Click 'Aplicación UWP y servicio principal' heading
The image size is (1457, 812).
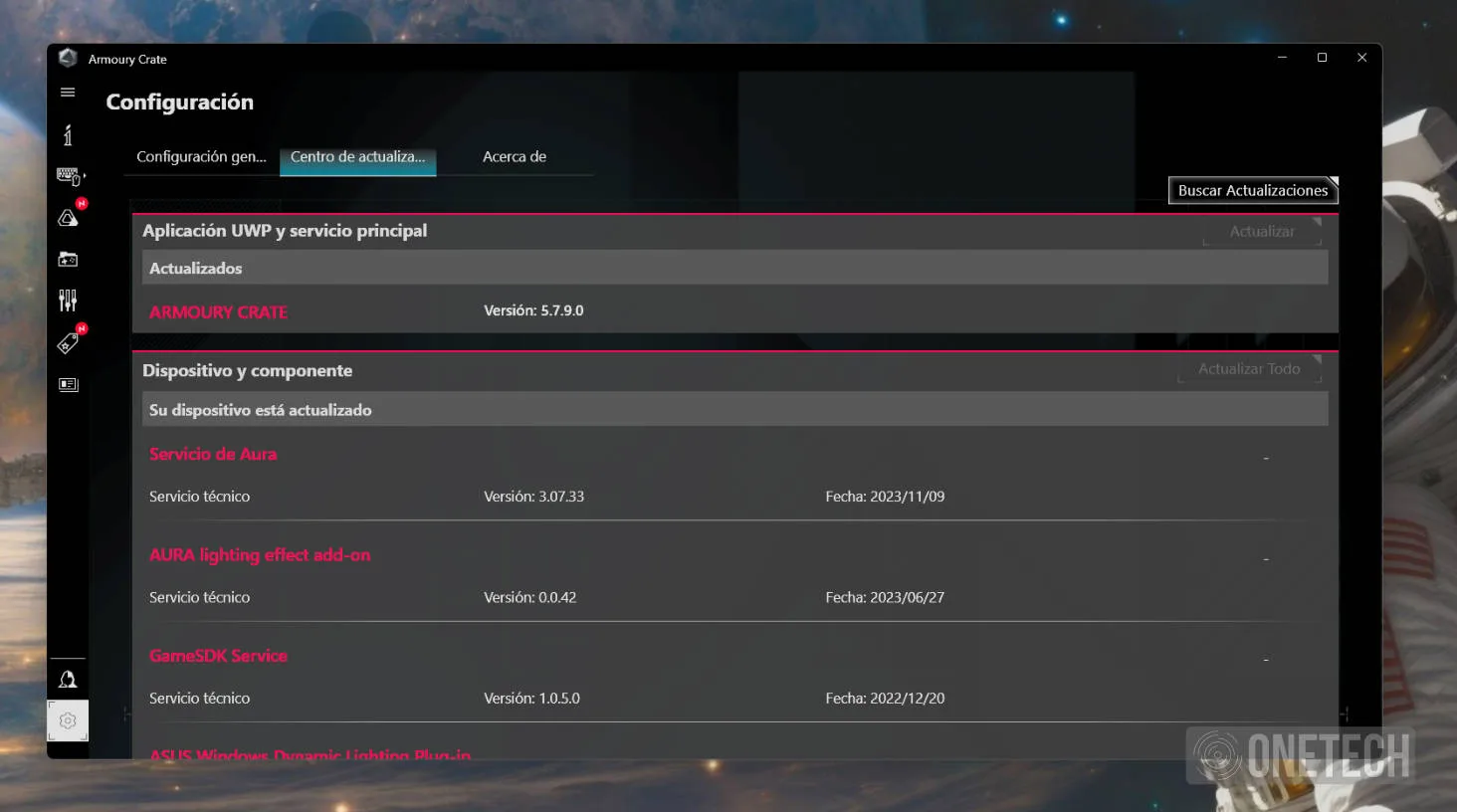[x=285, y=231]
